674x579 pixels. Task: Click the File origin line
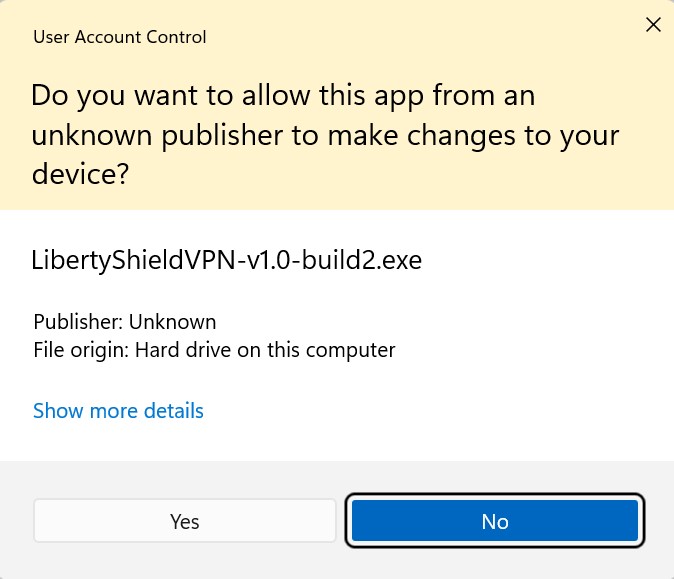pos(214,350)
